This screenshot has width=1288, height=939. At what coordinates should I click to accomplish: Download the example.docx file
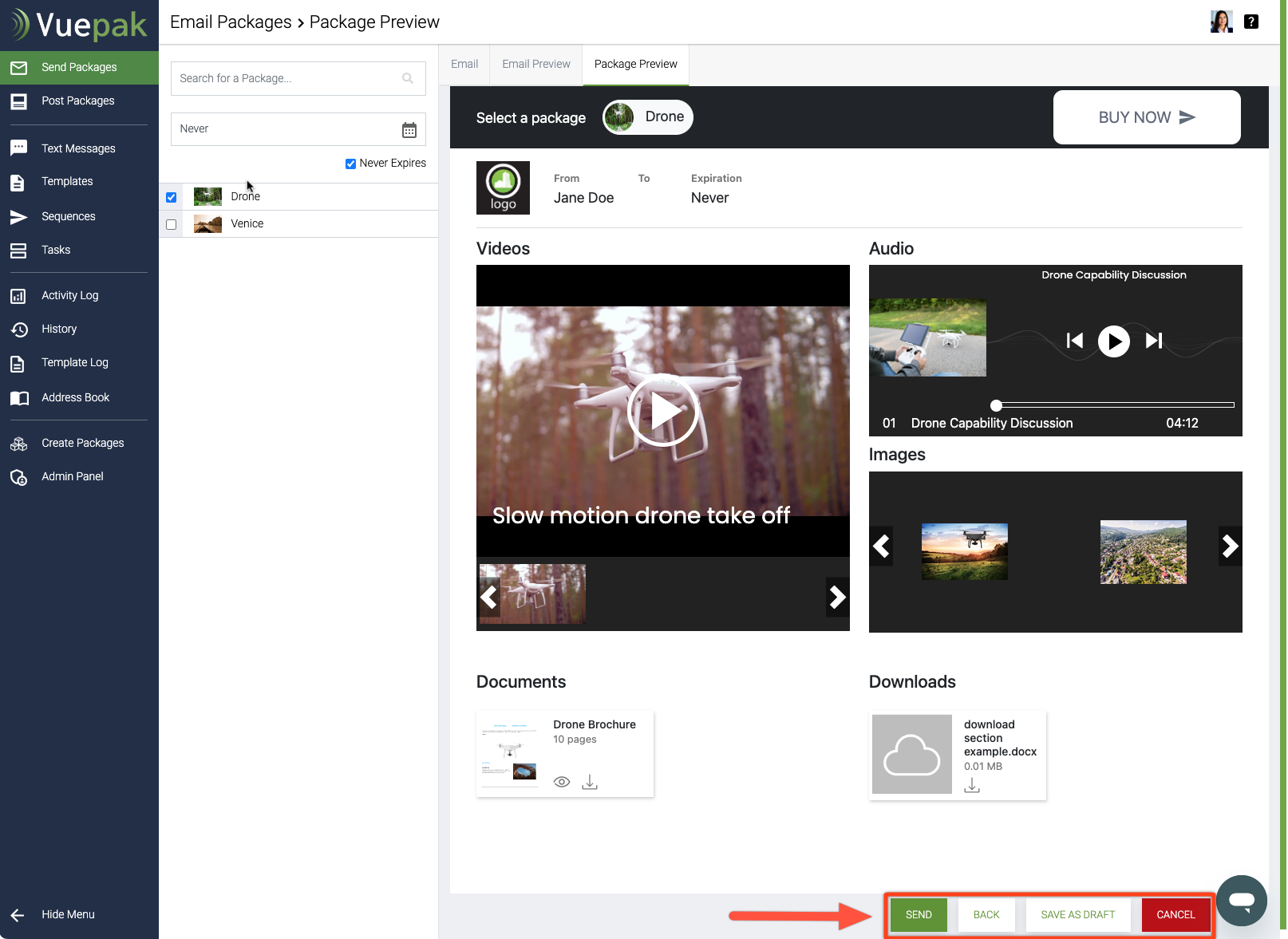(972, 786)
